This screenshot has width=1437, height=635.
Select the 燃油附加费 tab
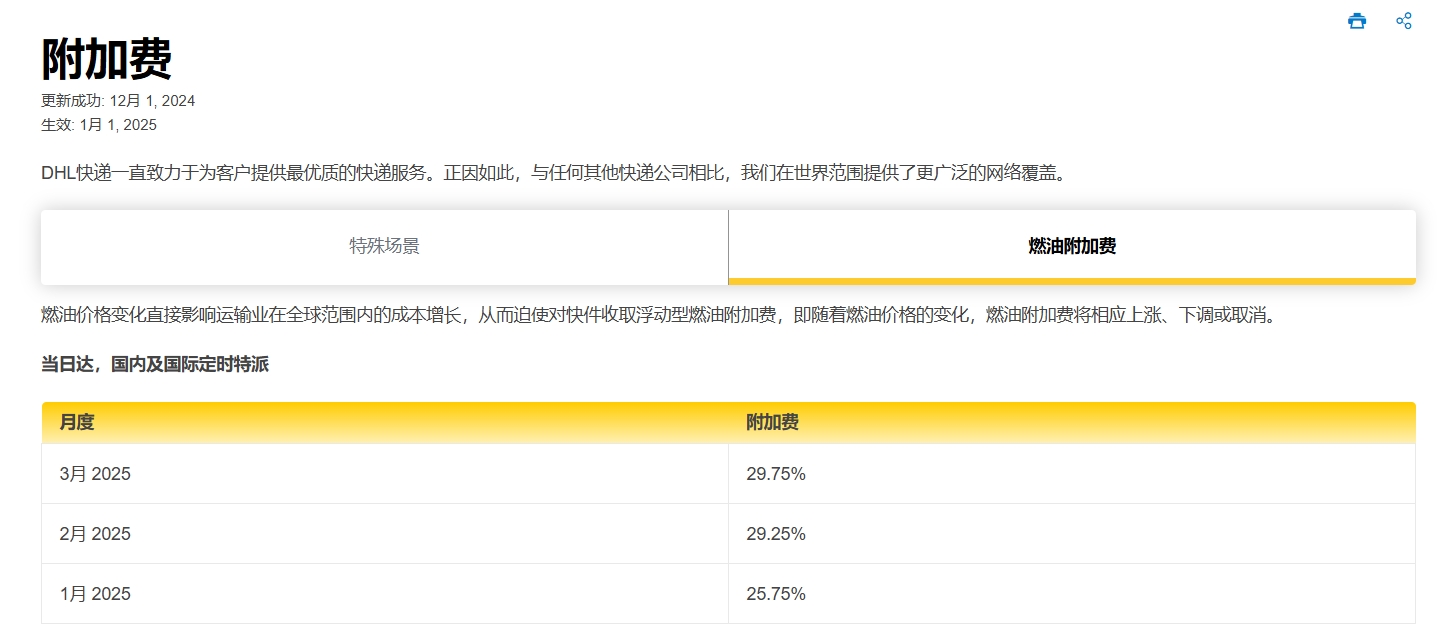1072,246
